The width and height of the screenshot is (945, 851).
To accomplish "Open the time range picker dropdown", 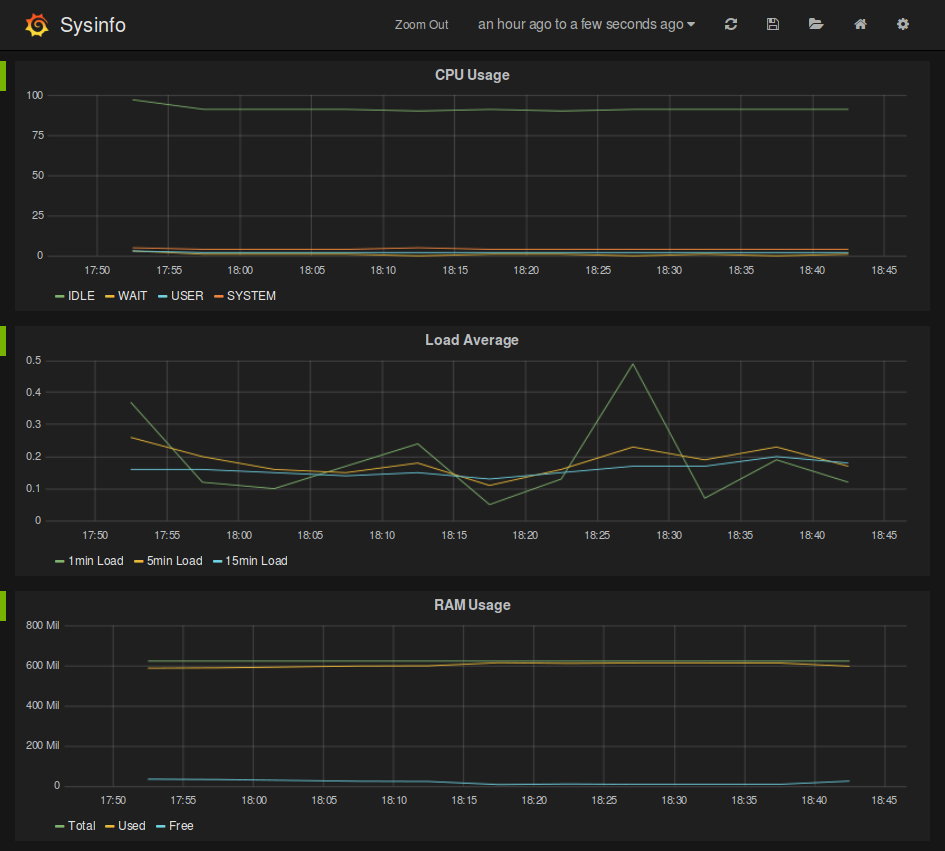I will [x=586, y=24].
